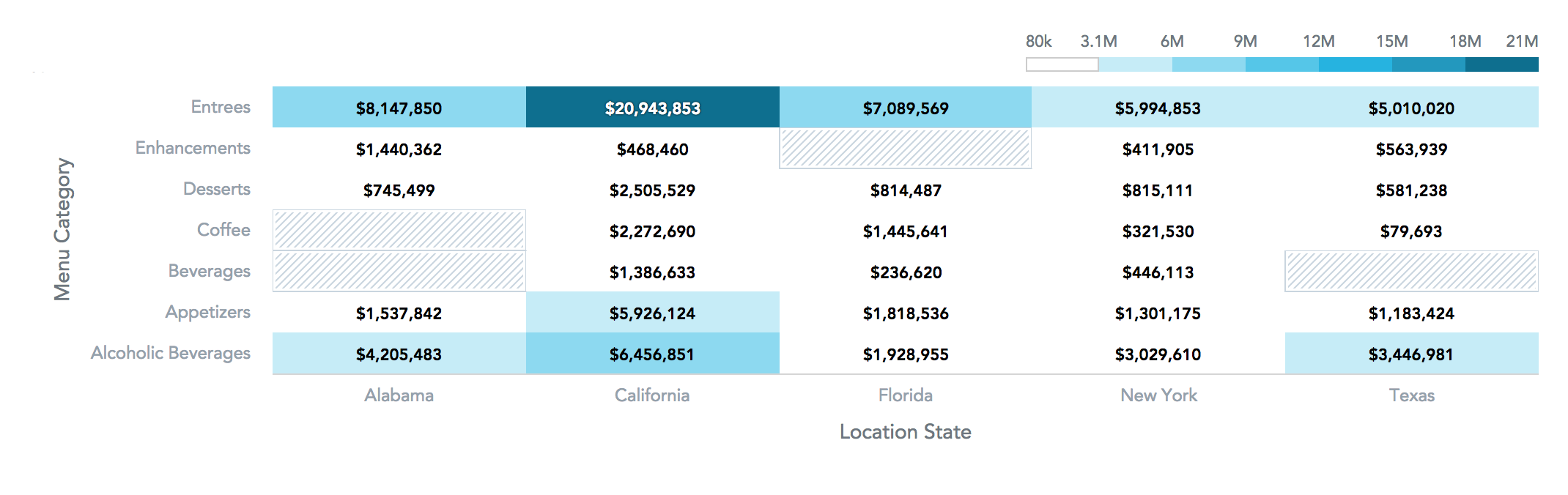Select the Texas Alcoholic Beverages cell $3,446,981
This screenshot has height=495, width=1568.
pos(1411,353)
